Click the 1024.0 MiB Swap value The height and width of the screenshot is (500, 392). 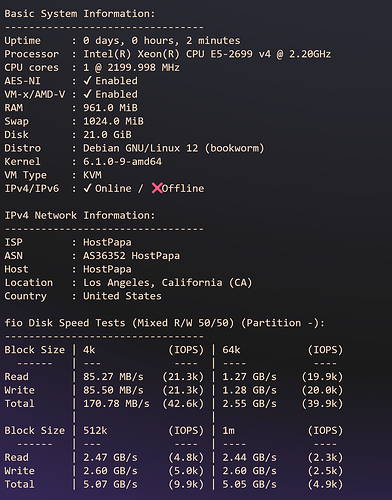tap(113, 121)
